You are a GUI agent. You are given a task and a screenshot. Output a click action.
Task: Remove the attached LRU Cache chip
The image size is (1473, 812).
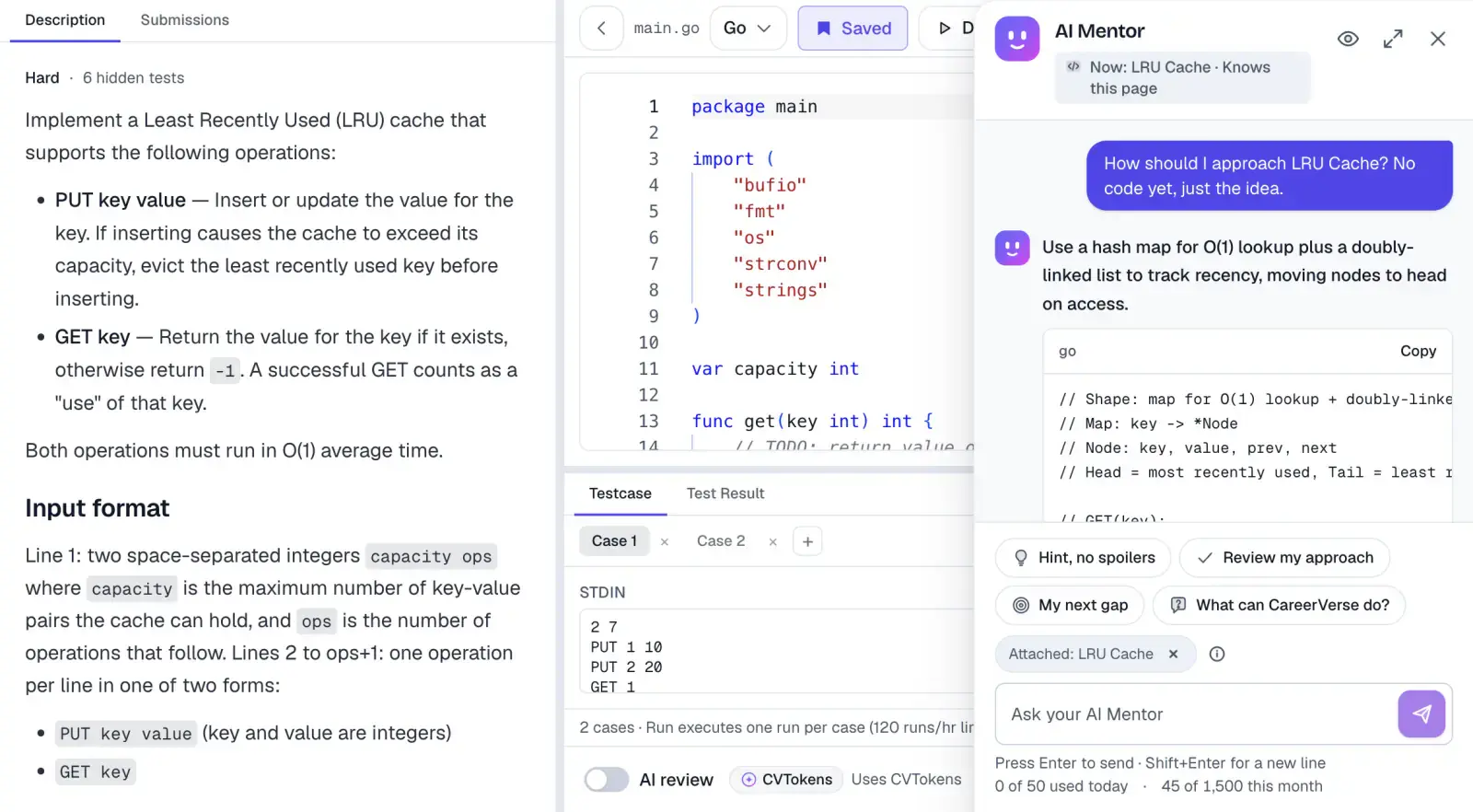click(1173, 654)
